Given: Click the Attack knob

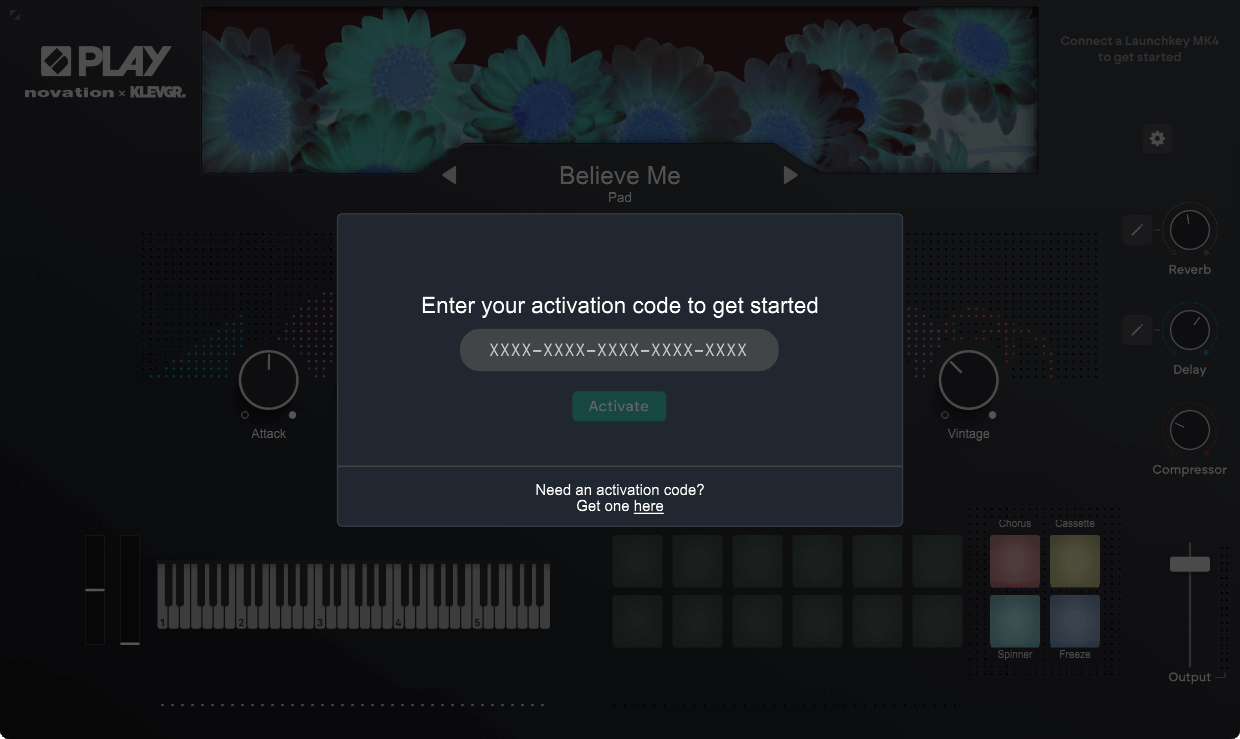Looking at the screenshot, I should tap(268, 380).
